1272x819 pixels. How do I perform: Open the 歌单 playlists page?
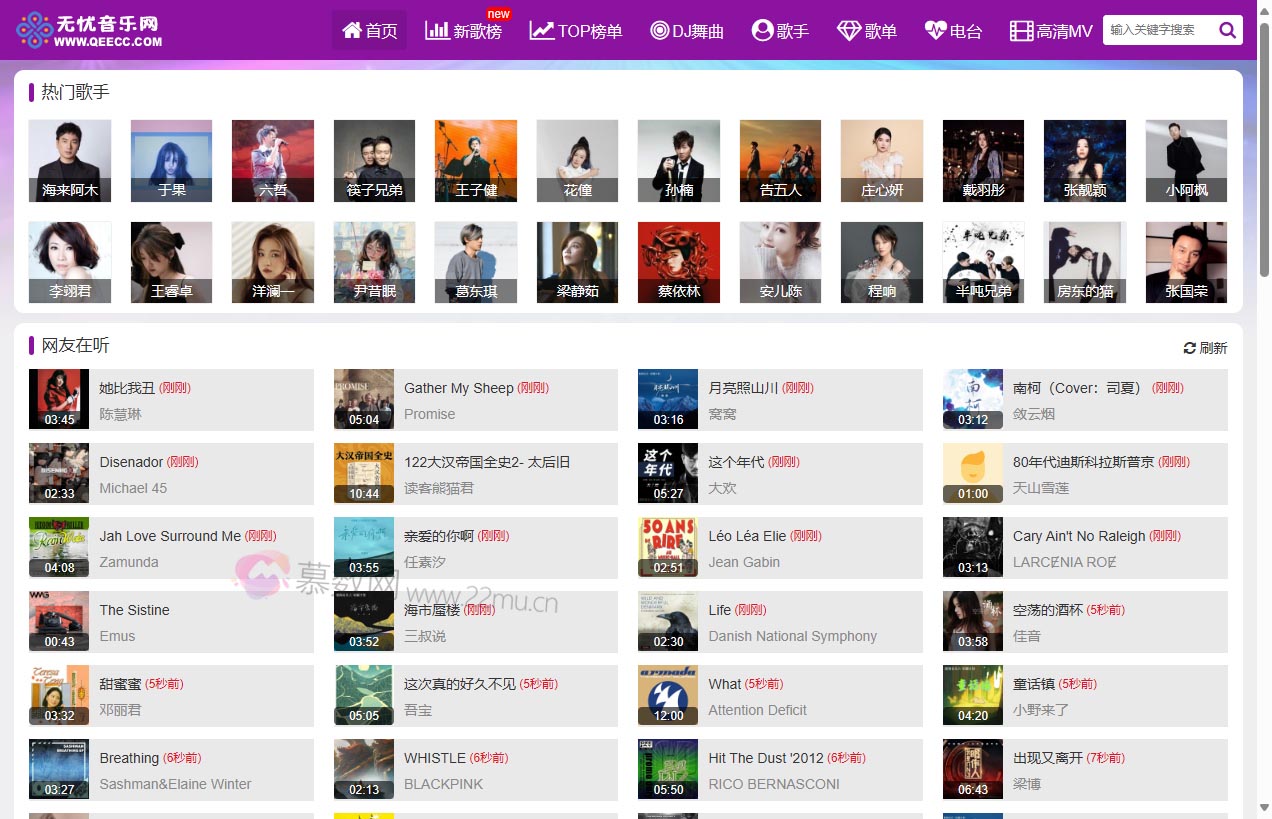point(867,31)
